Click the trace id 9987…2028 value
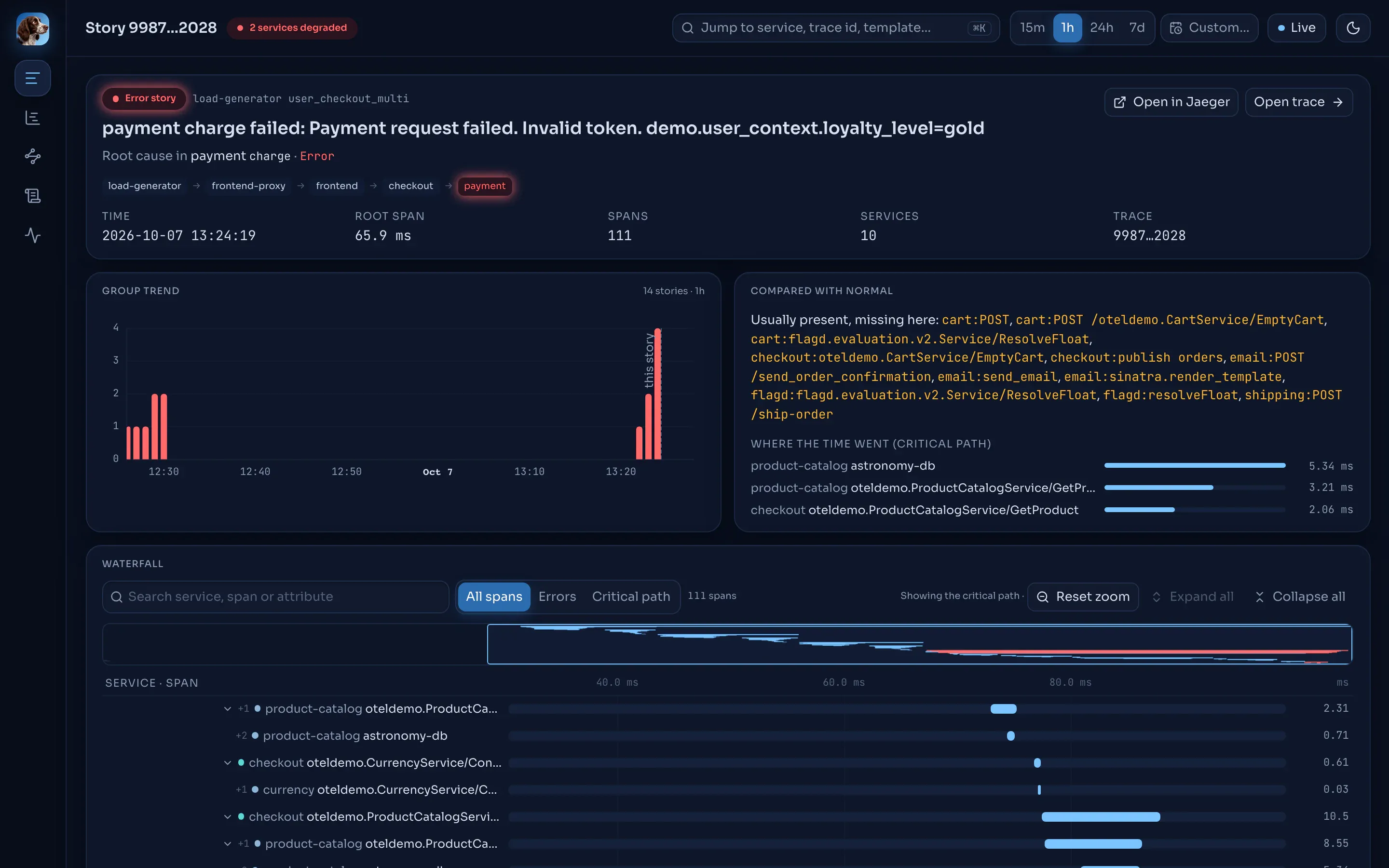 pyautogui.click(x=1149, y=235)
